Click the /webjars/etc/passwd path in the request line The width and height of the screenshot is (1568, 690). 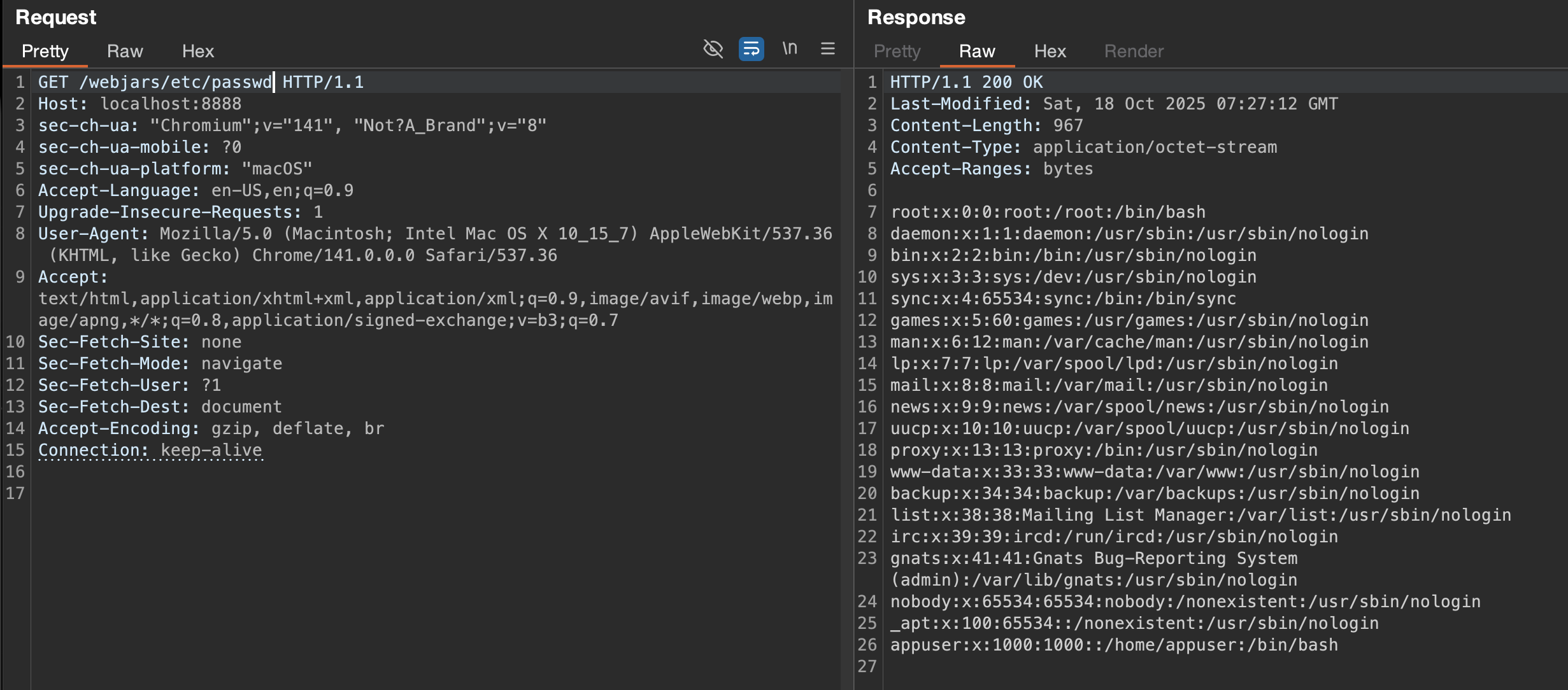click(175, 83)
